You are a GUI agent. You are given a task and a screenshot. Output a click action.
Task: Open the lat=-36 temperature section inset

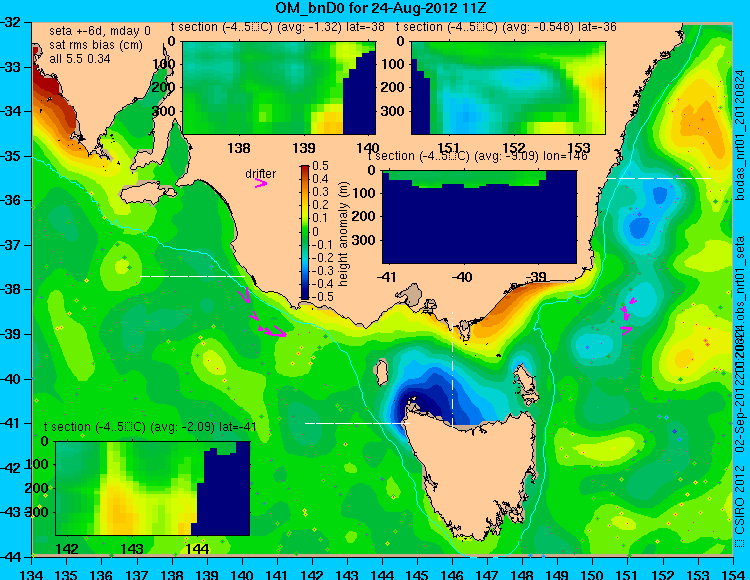(508, 88)
